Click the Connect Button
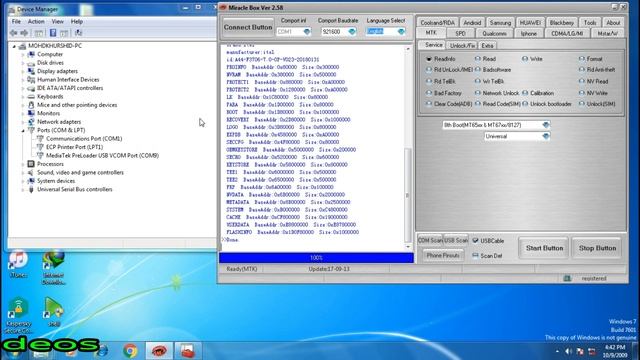 (x=248, y=27)
